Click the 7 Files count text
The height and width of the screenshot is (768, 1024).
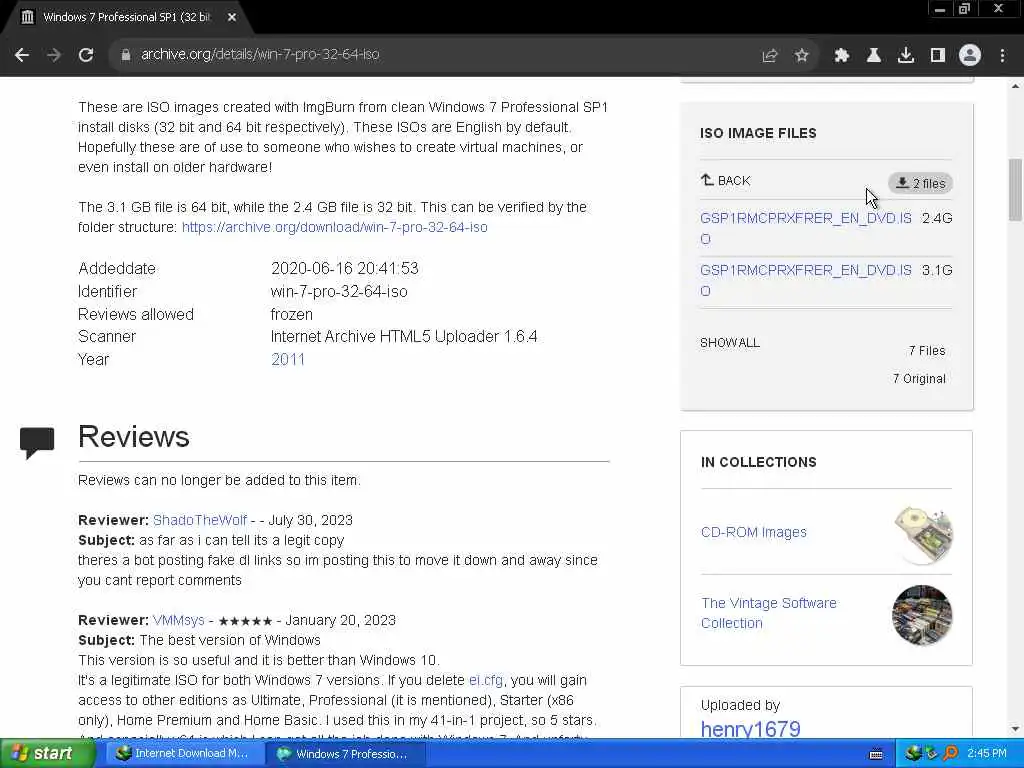927,351
